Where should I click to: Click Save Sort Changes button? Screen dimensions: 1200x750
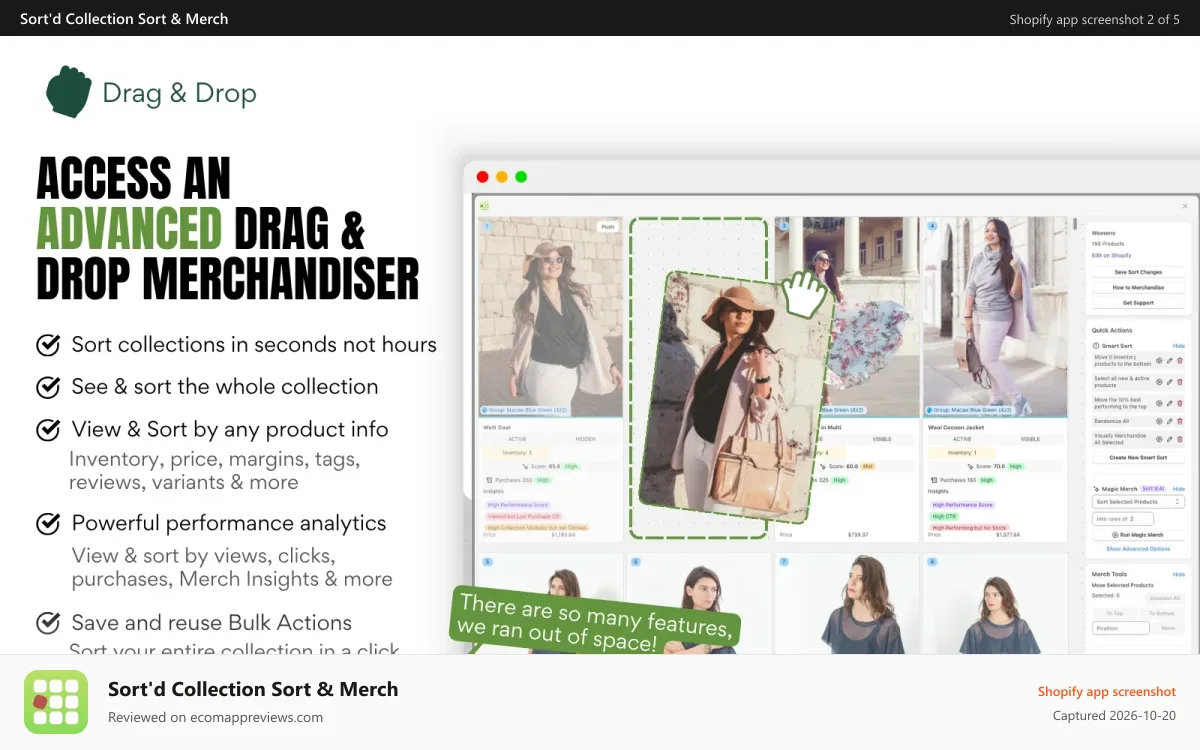1138,272
